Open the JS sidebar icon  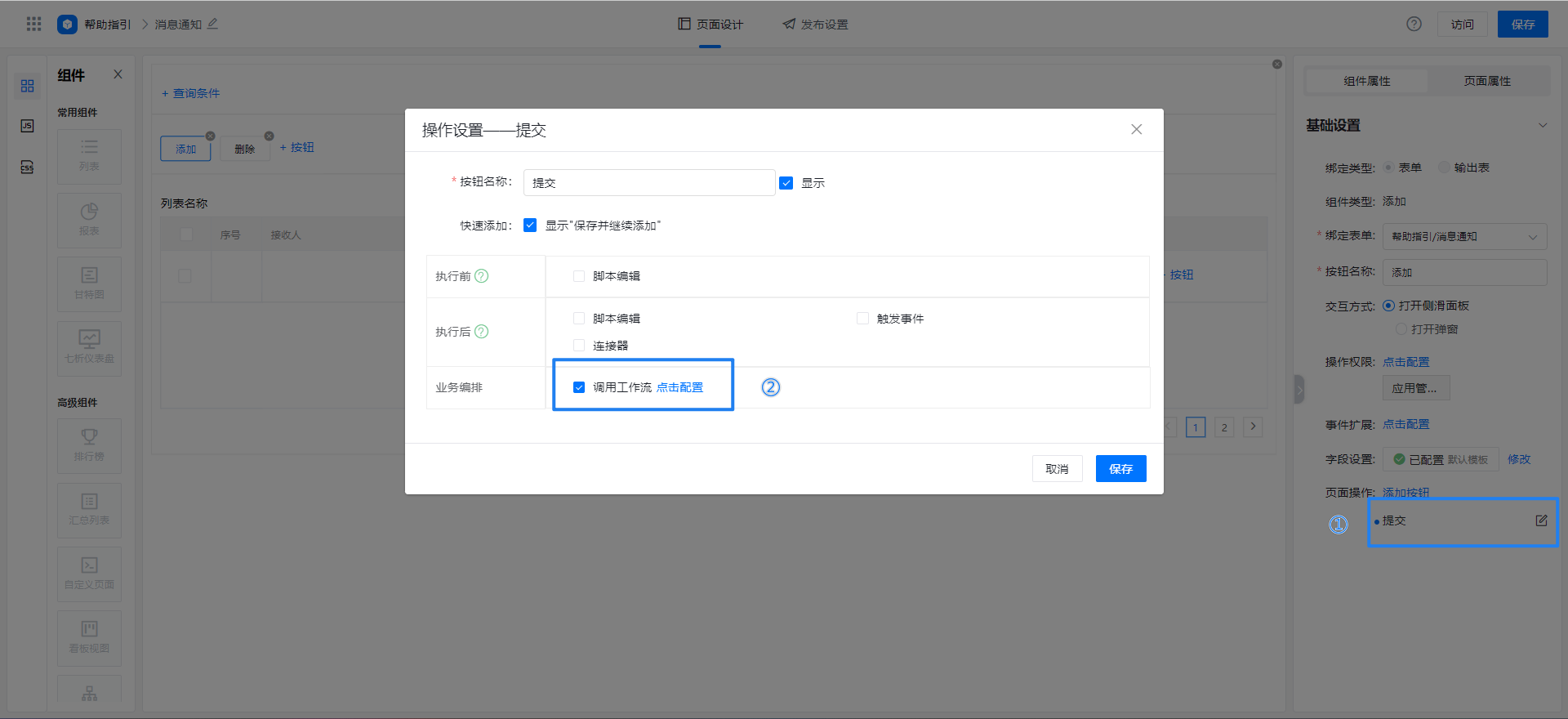[27, 126]
